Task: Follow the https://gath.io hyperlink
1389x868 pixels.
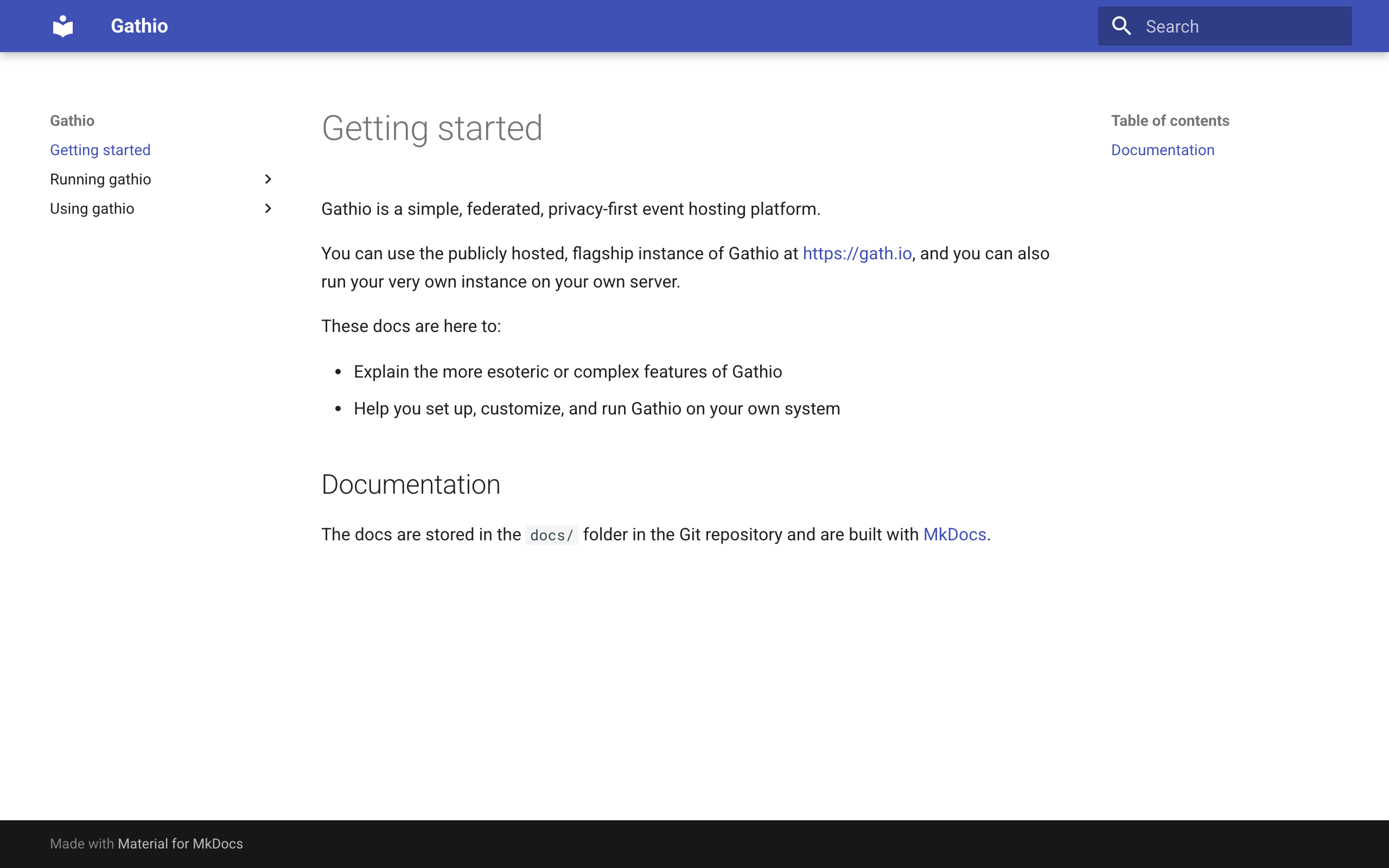Action: point(856,253)
